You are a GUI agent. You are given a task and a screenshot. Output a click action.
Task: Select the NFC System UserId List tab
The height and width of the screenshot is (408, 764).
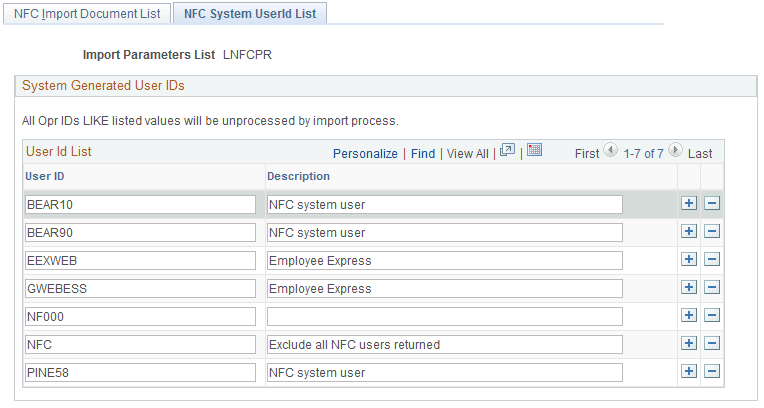pyautogui.click(x=250, y=14)
